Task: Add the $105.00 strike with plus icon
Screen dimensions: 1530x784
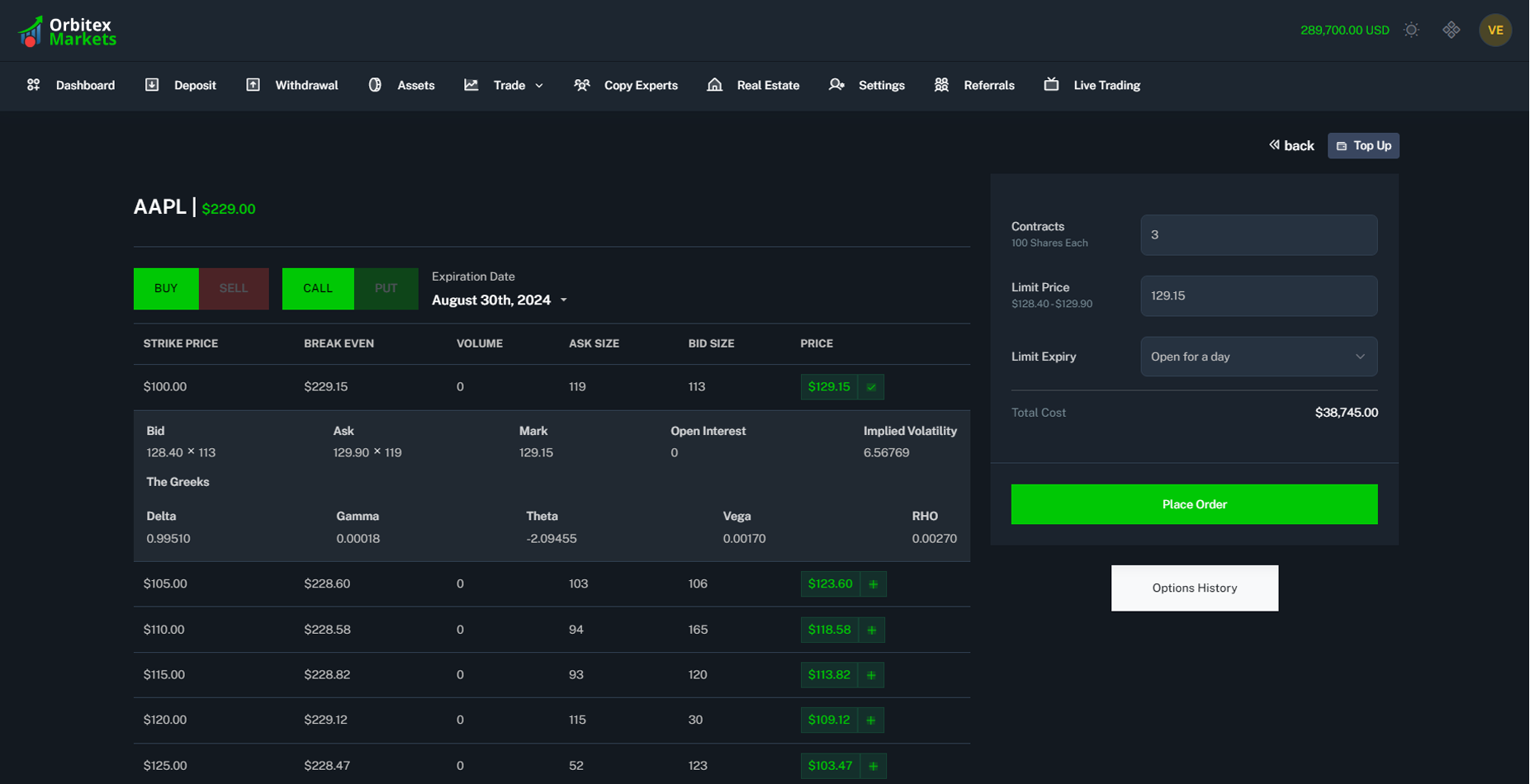Action: click(x=873, y=584)
